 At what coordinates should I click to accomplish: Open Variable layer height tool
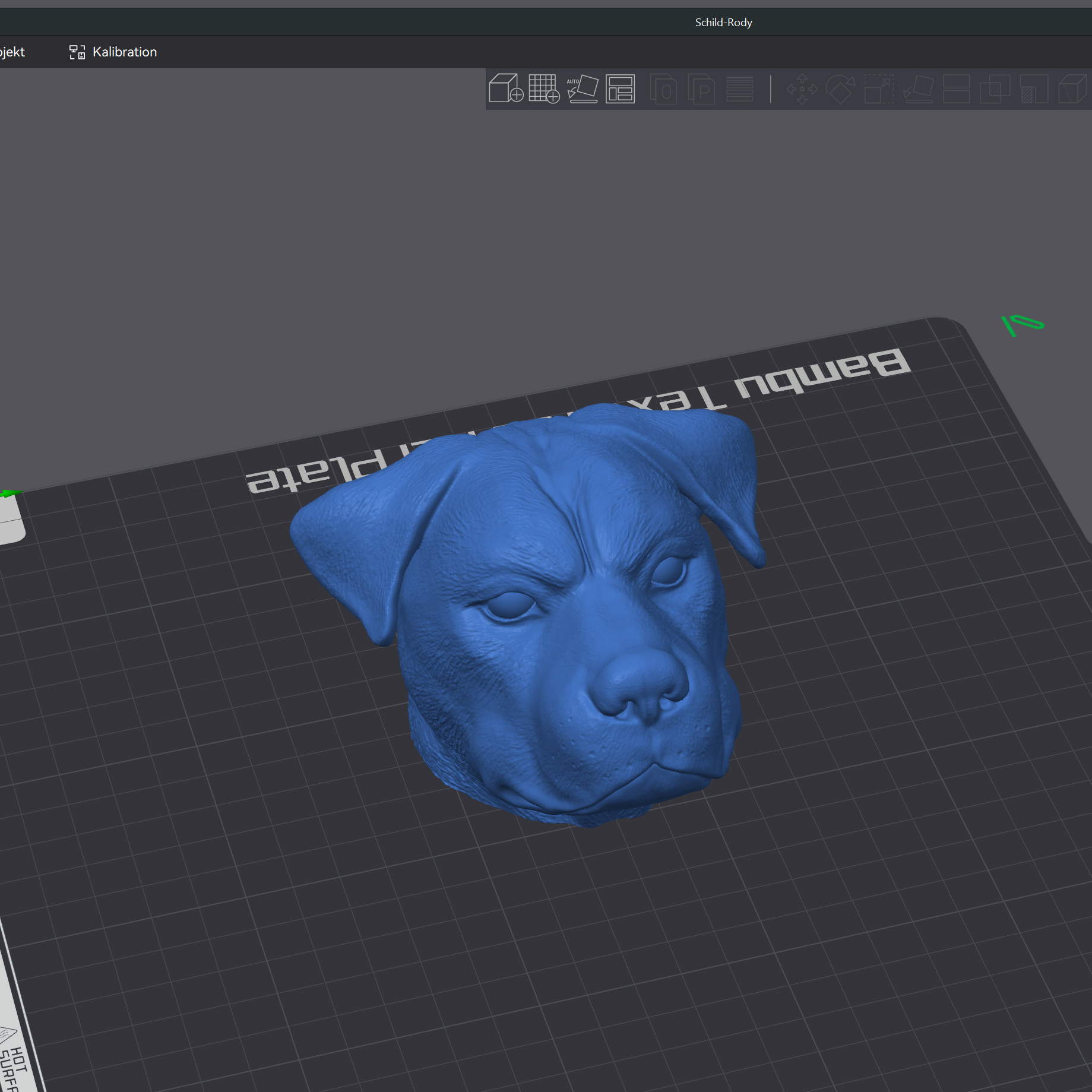[740, 89]
